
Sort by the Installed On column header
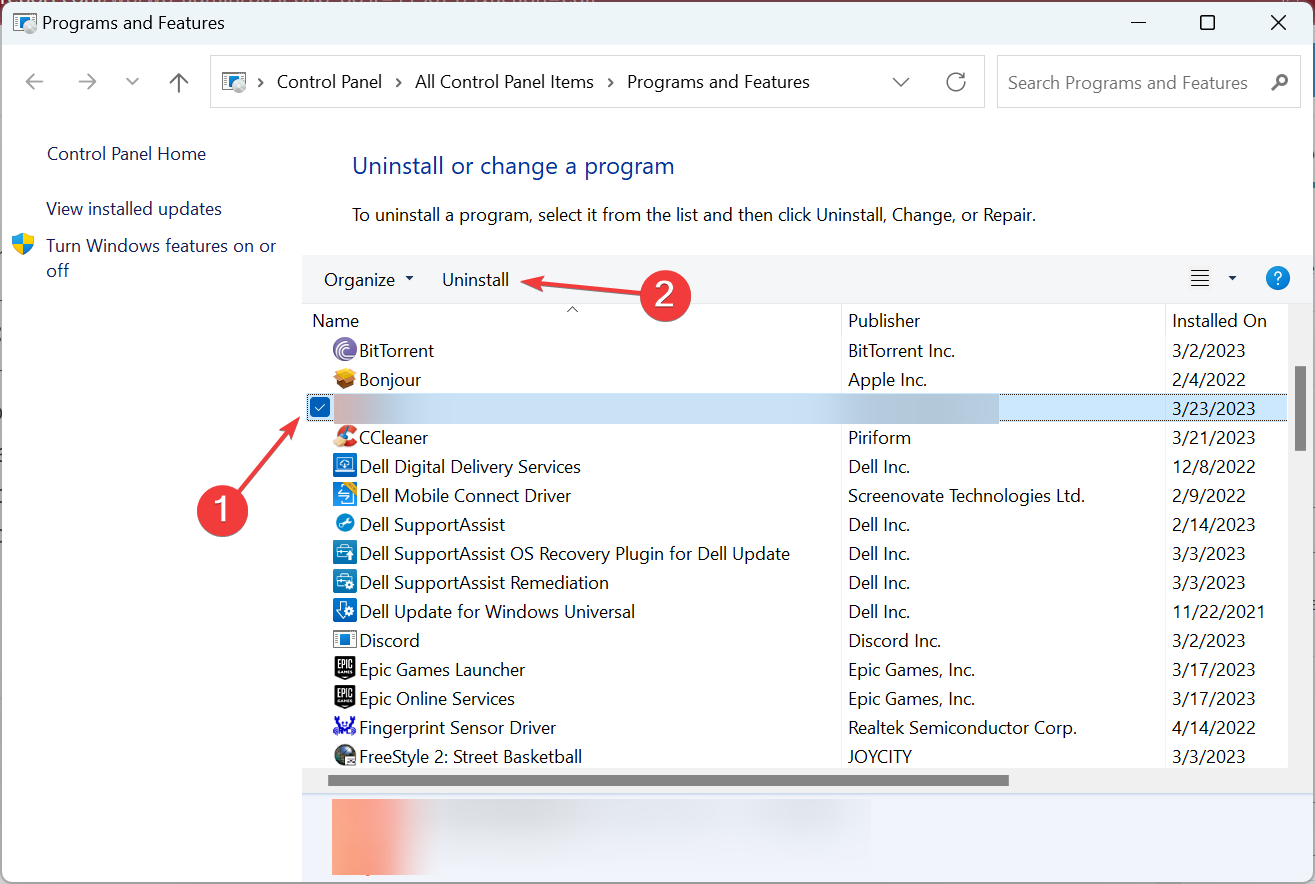pyautogui.click(x=1219, y=320)
